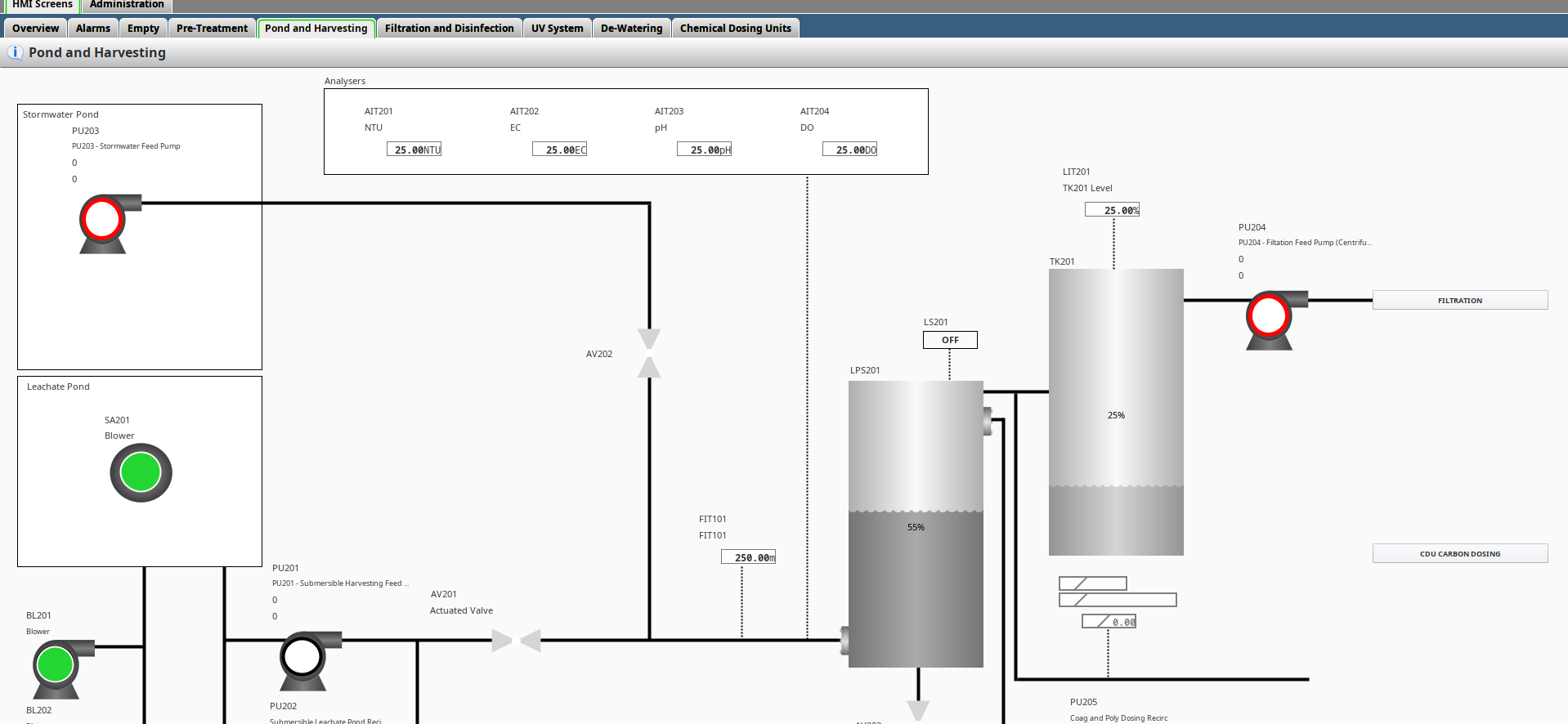Select the AIT202 EC value field
1568x724 pixels.
[x=559, y=149]
